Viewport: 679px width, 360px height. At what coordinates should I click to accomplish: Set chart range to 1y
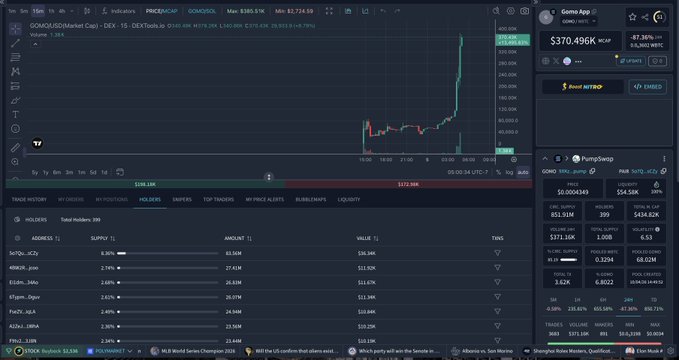tap(45, 172)
